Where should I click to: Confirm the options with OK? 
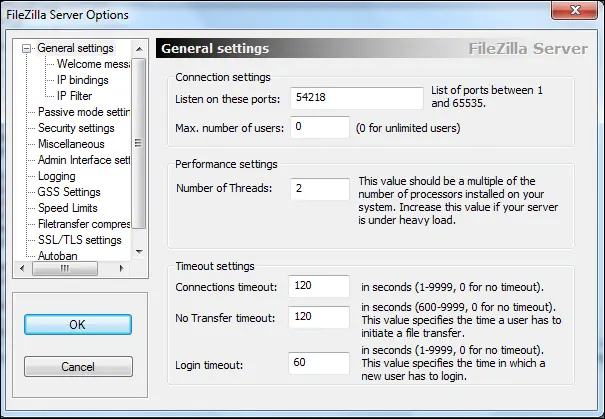[x=78, y=324]
